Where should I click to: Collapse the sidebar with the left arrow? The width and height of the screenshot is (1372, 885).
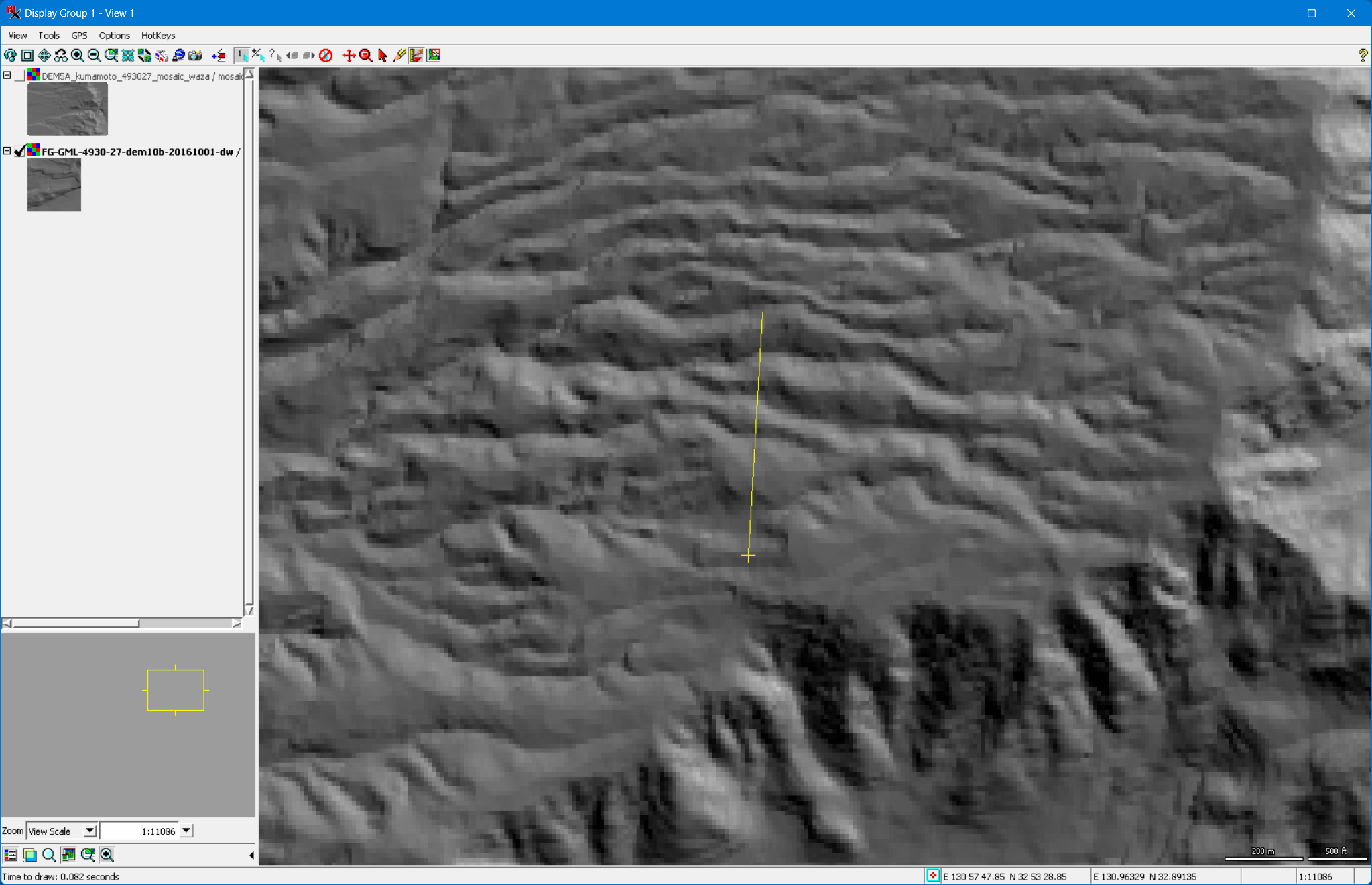[x=251, y=855]
